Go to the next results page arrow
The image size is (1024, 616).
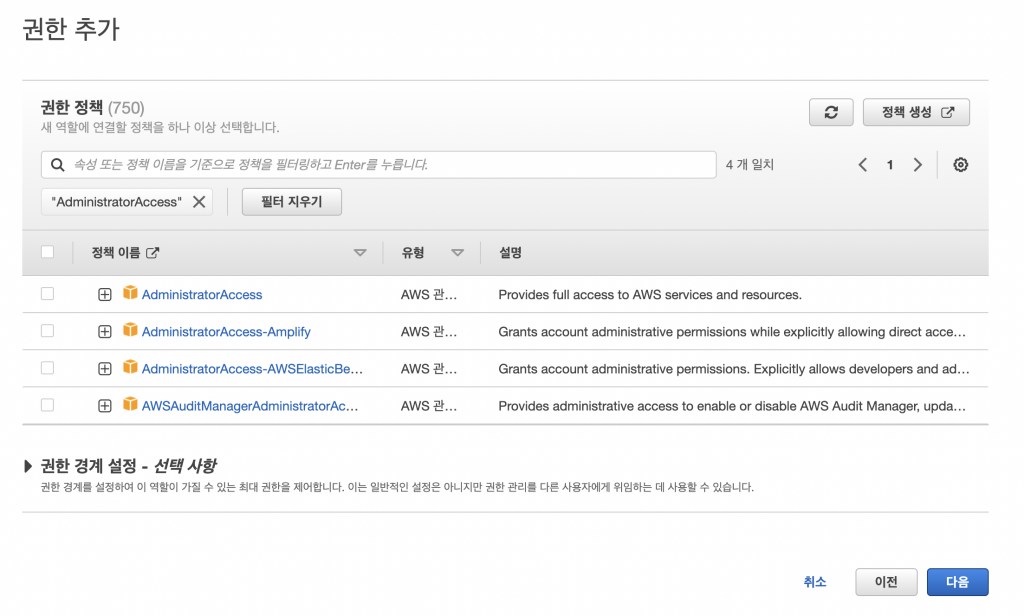(x=917, y=165)
